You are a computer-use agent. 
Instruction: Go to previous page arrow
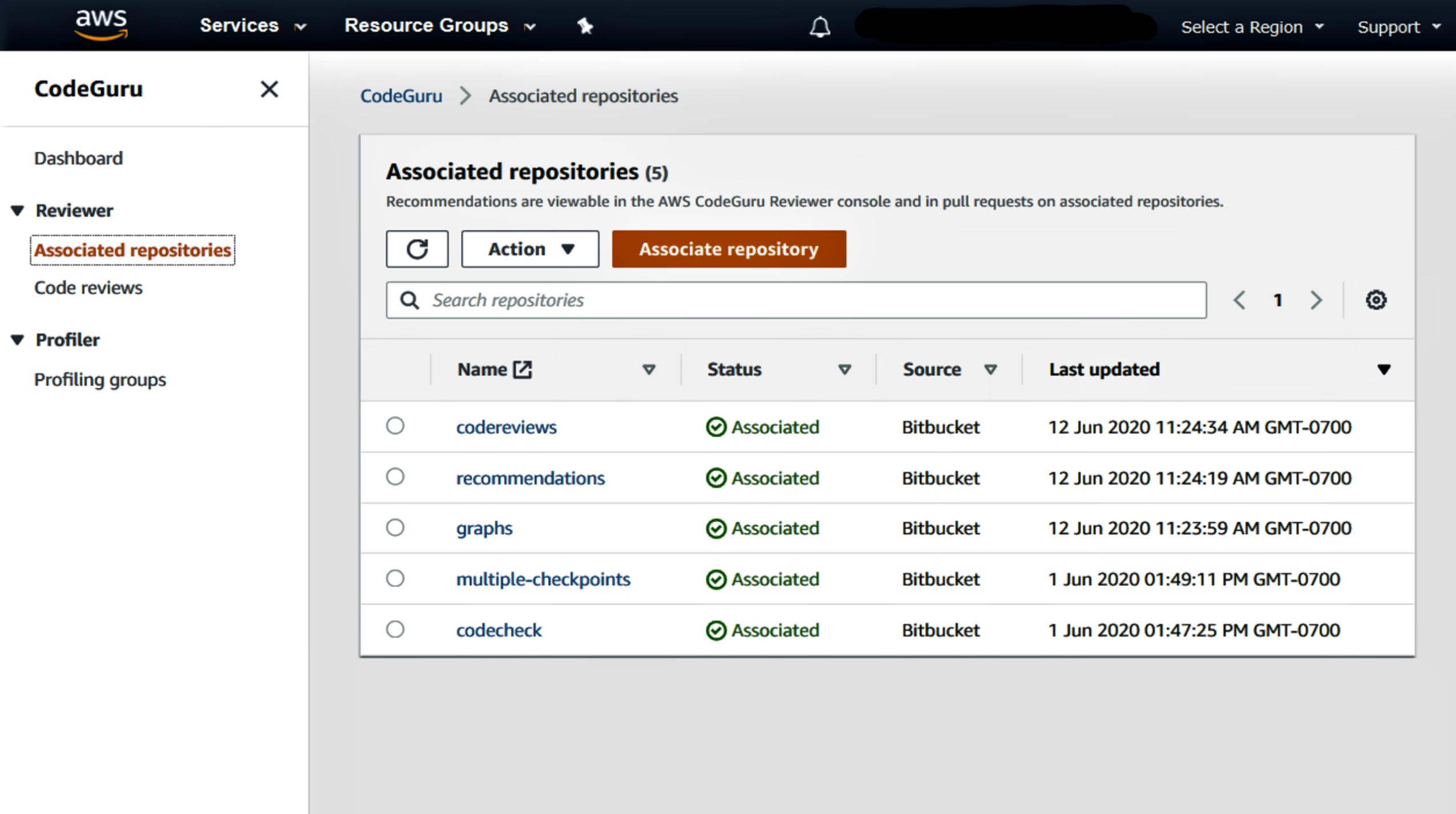click(1239, 300)
